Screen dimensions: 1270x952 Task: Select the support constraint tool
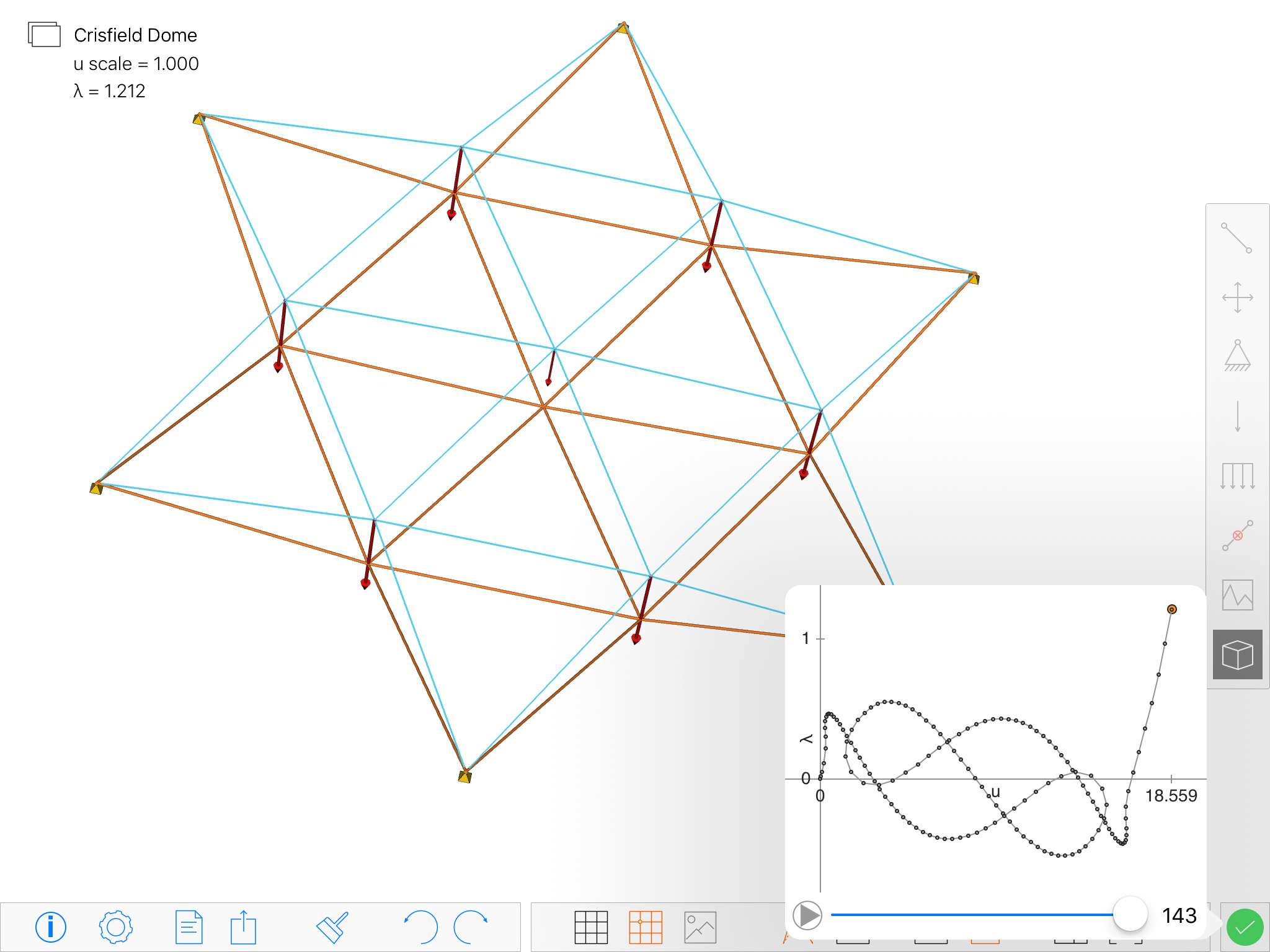[x=1237, y=356]
